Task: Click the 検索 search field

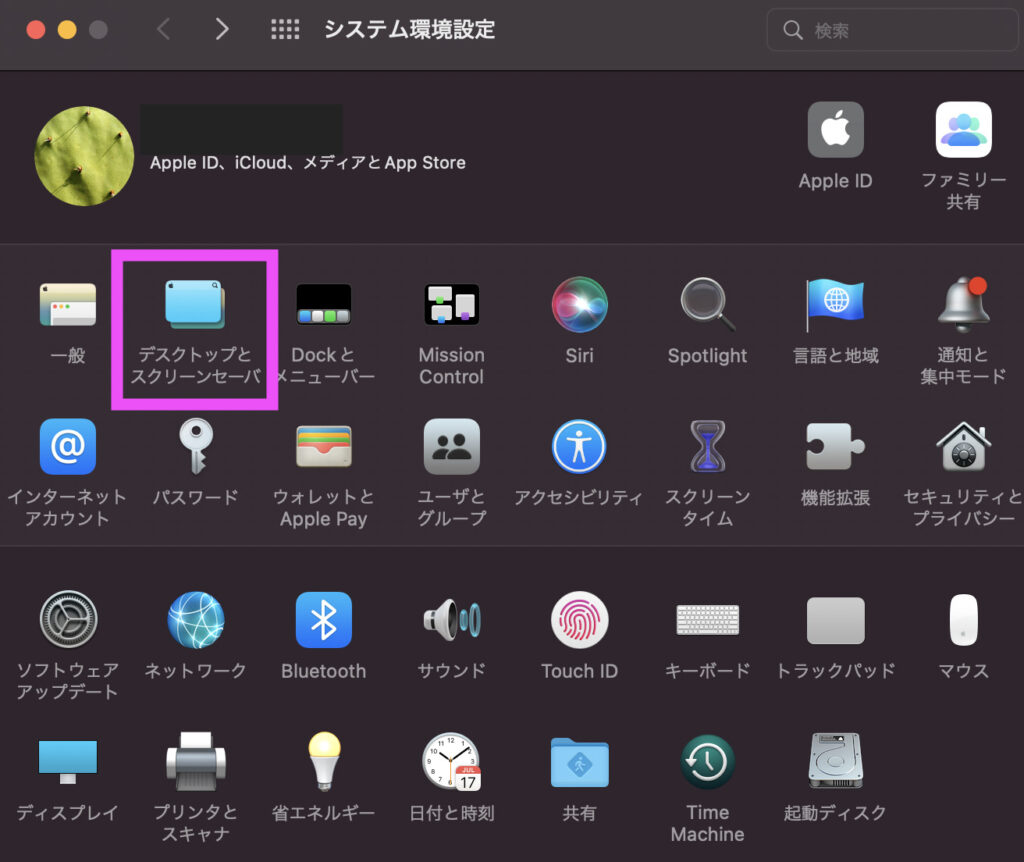Action: (x=892, y=30)
